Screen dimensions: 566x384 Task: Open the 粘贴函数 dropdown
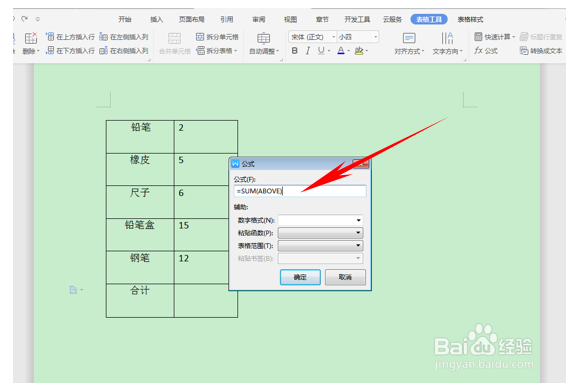point(320,233)
